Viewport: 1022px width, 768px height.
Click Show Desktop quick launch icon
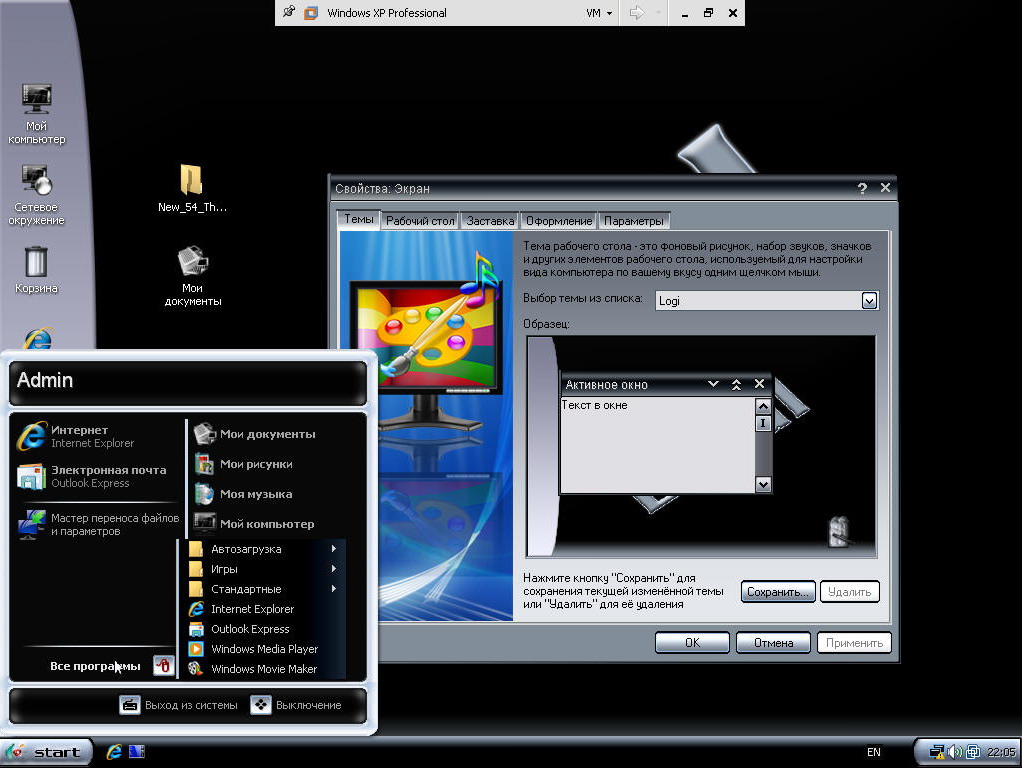tap(136, 752)
